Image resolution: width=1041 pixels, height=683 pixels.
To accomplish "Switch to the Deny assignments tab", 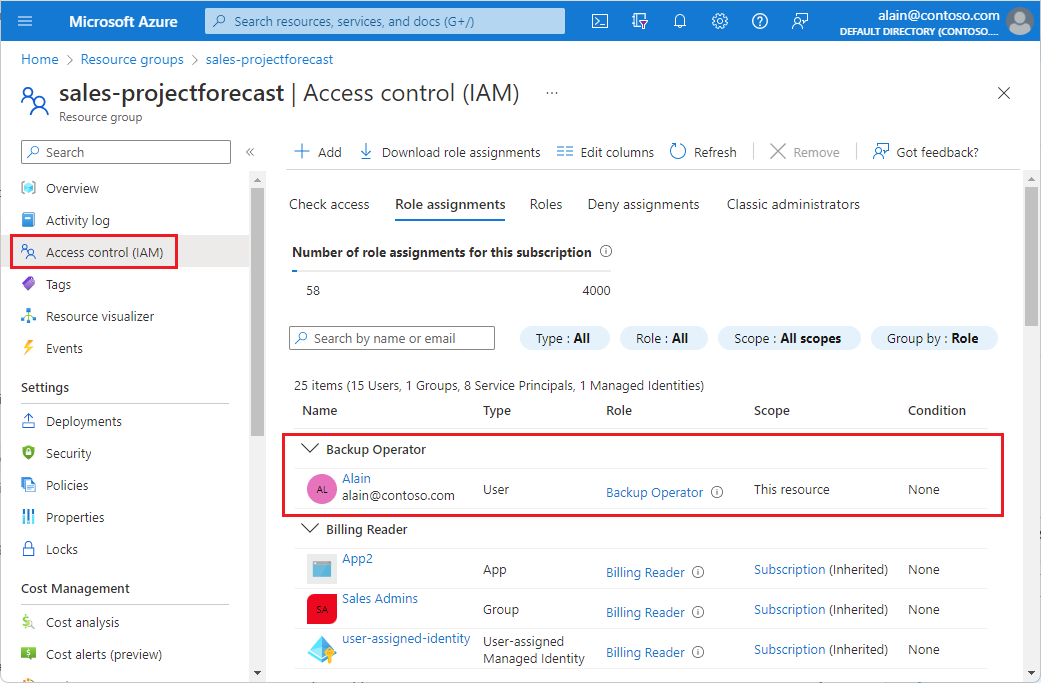I will coord(643,204).
